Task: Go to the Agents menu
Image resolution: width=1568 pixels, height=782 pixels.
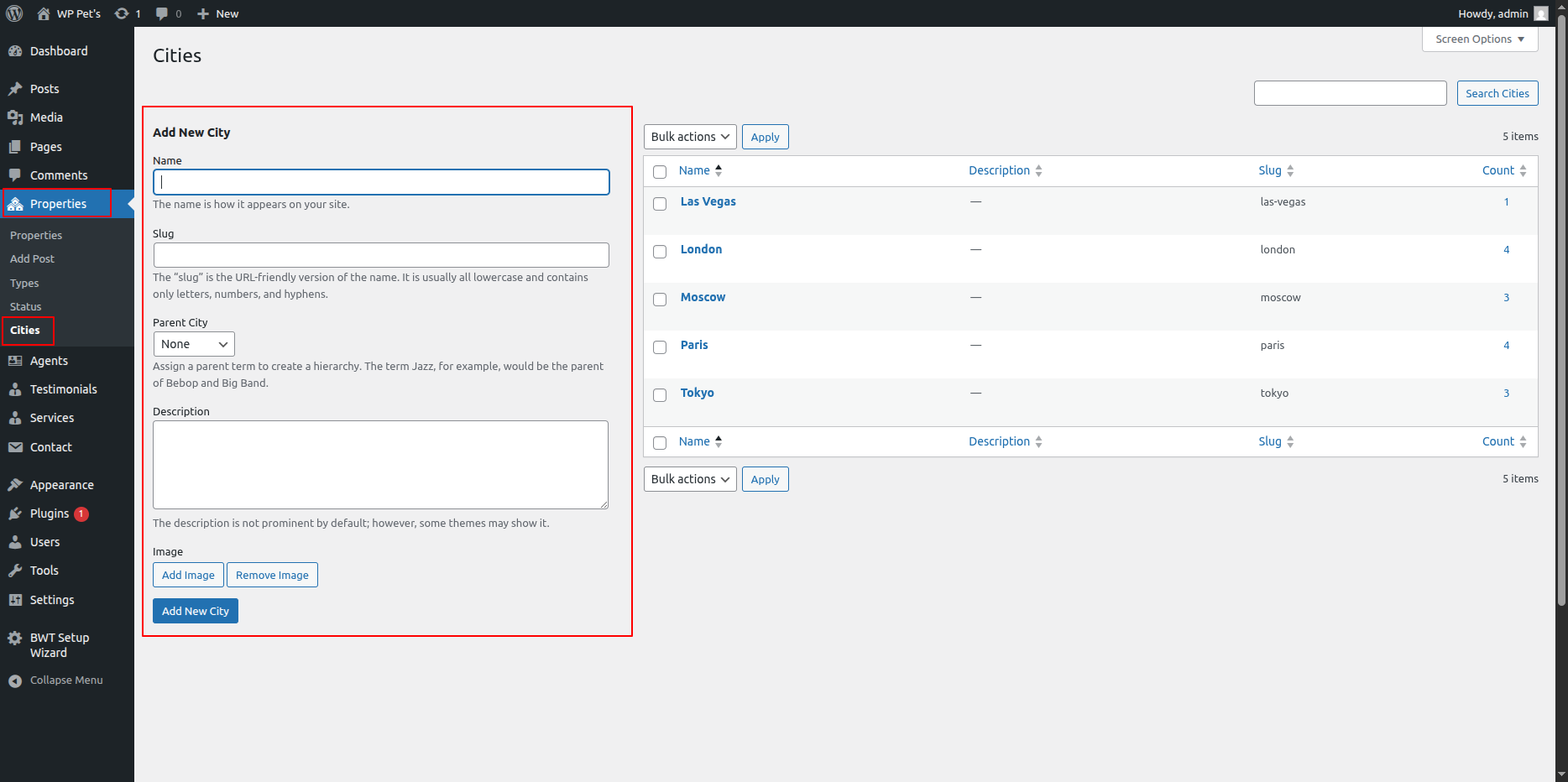Action: coord(49,361)
